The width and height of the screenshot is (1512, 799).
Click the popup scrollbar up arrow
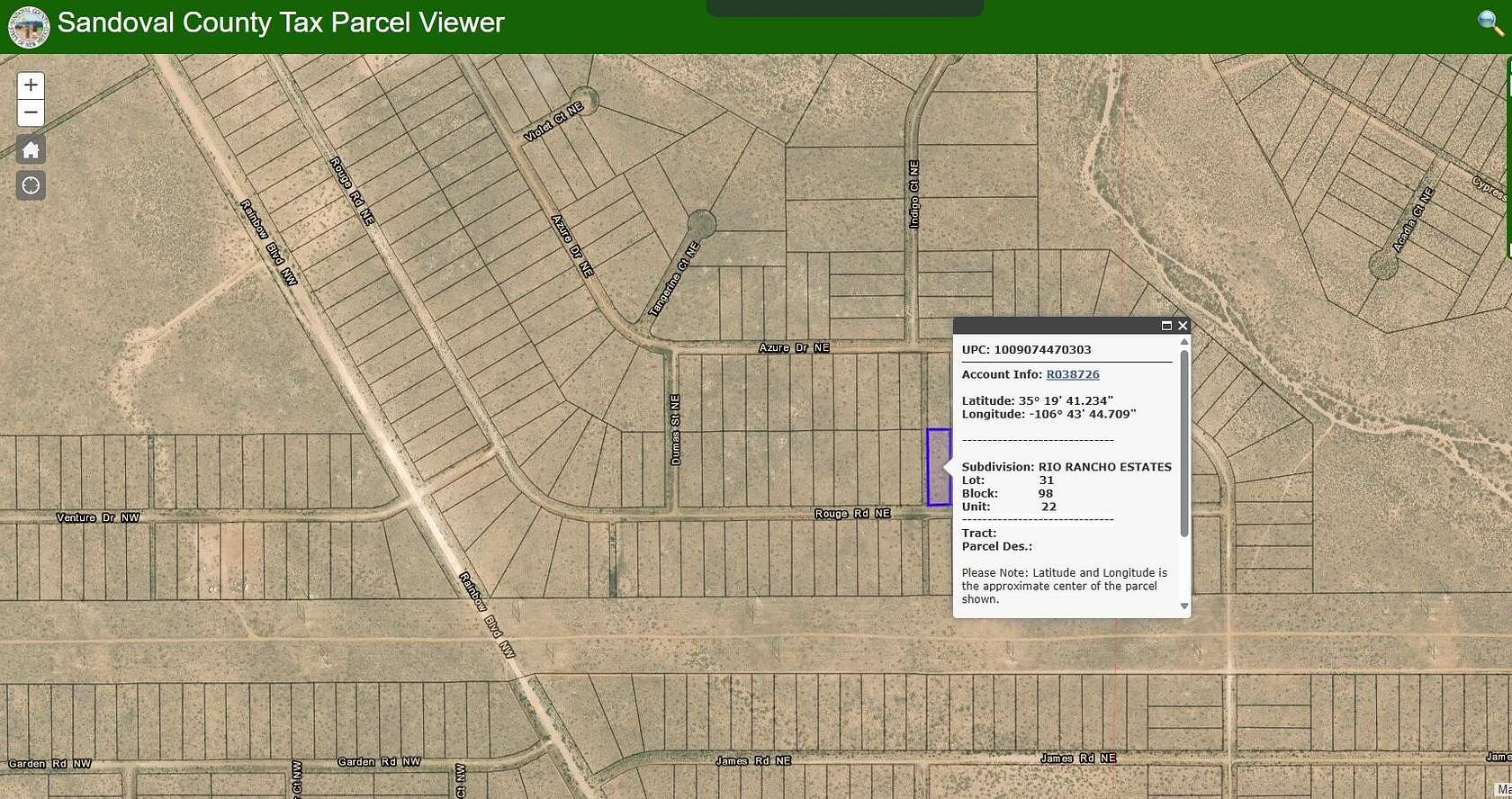click(x=1184, y=342)
